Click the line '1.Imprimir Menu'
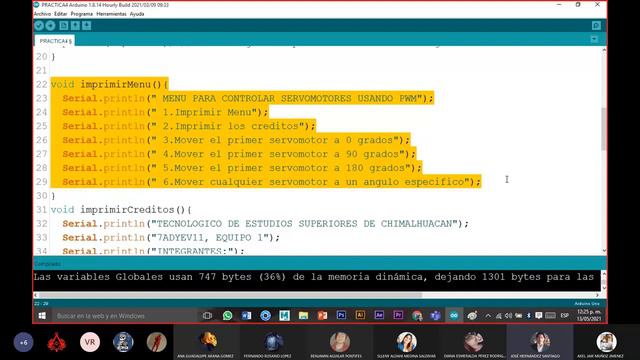The width and height of the screenshot is (640, 360). click(165, 112)
